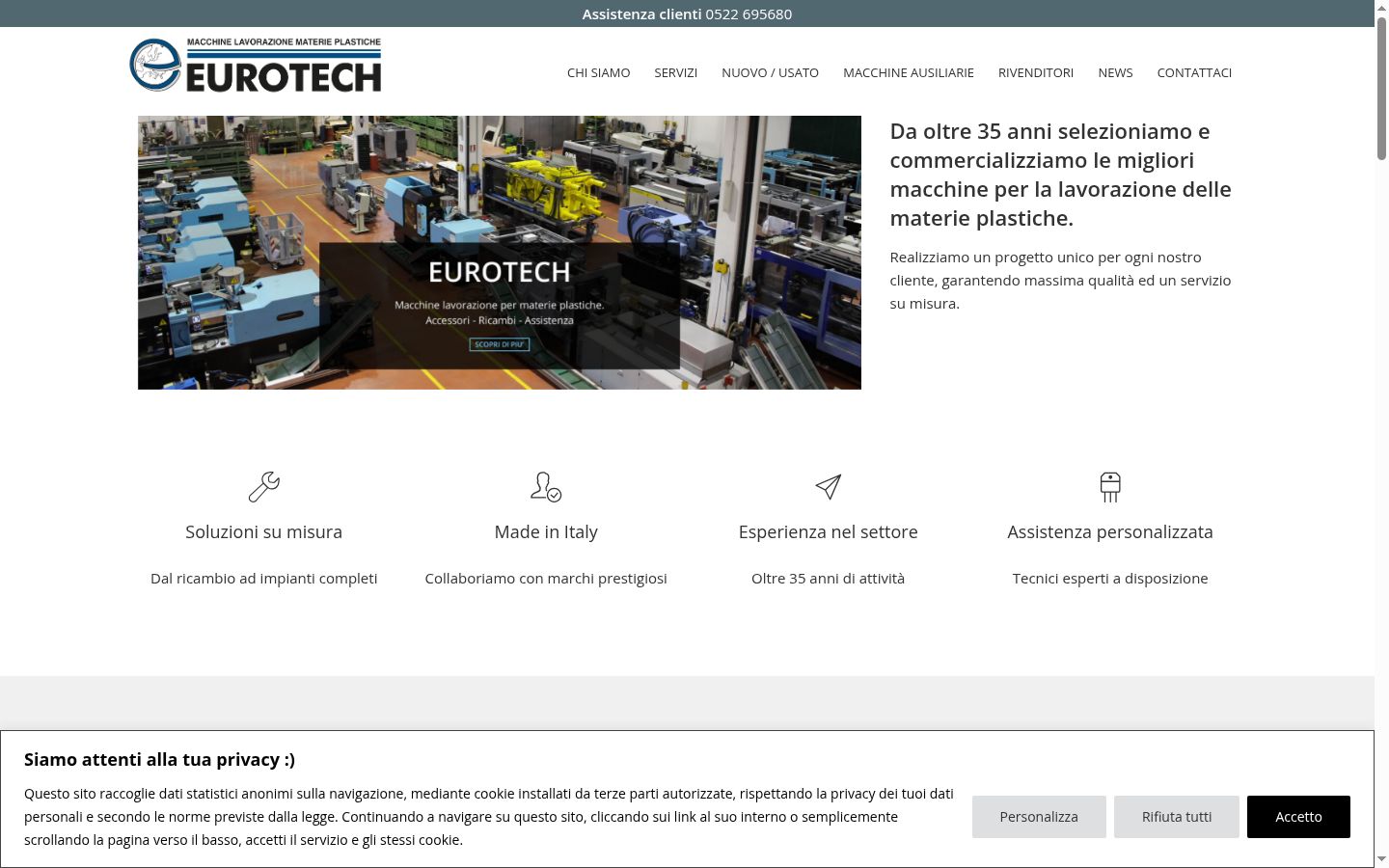The width and height of the screenshot is (1389, 868).
Task: Click the phone number 0522 695680
Action: click(749, 14)
